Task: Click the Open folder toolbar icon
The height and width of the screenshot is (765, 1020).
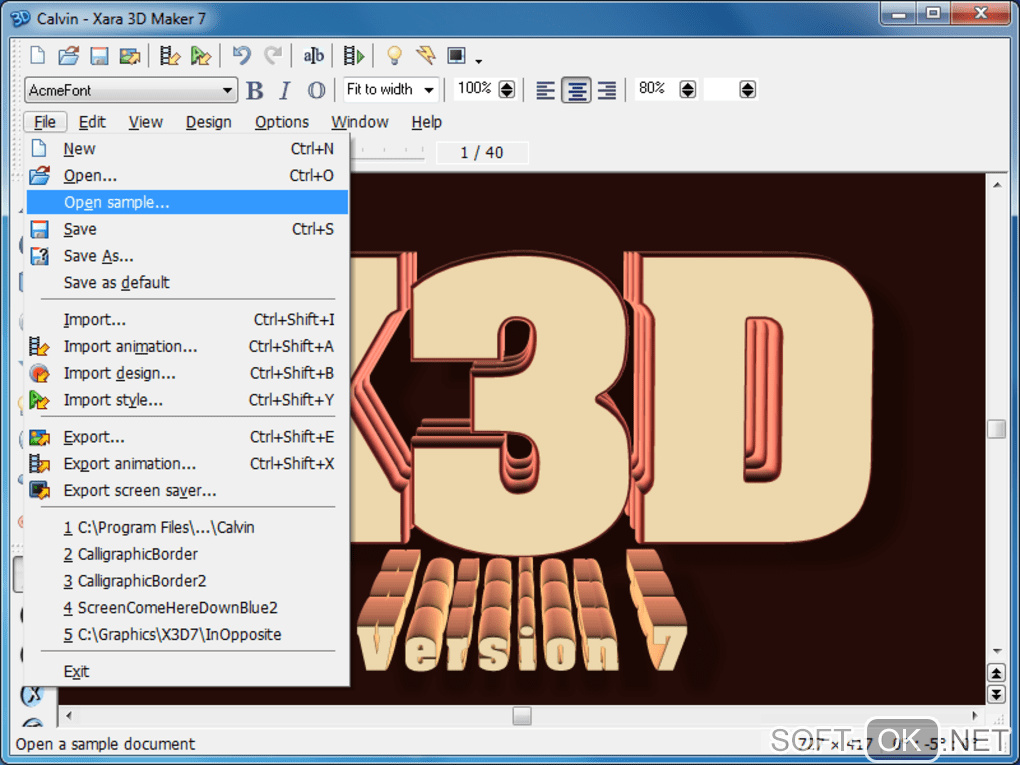Action: point(68,56)
